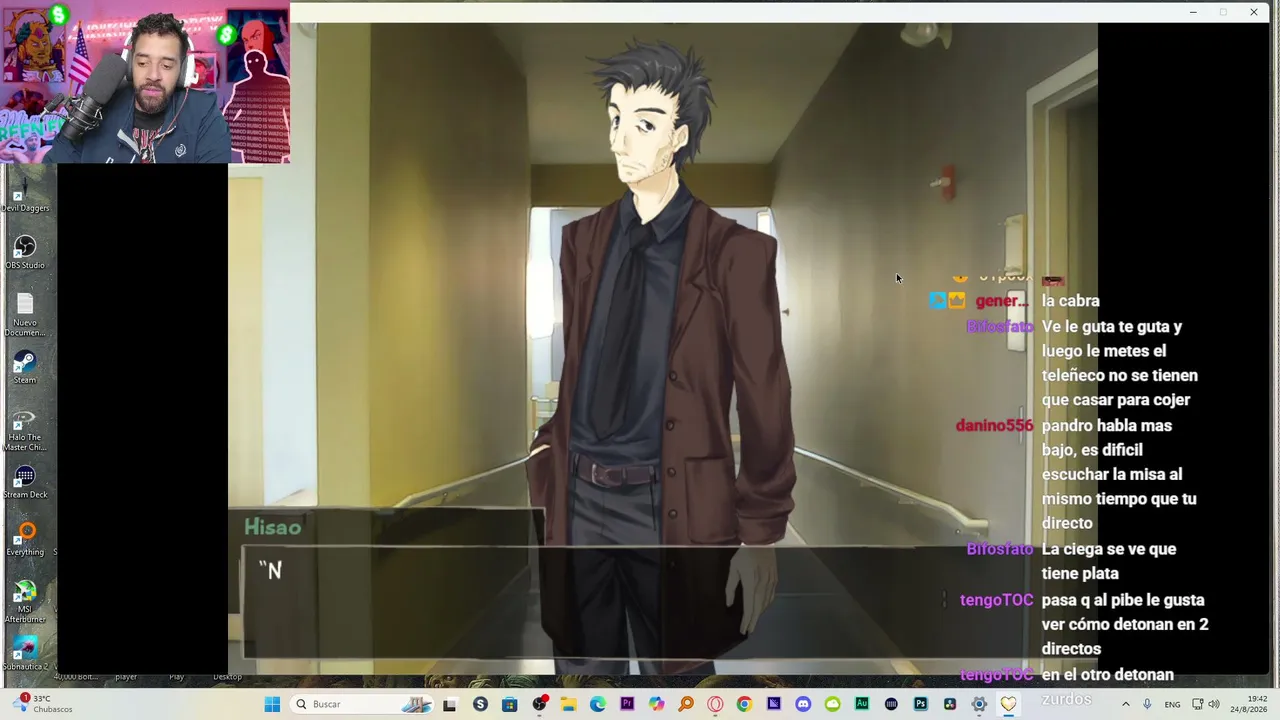Image resolution: width=1280 pixels, height=720 pixels.
Task: Click the streamer webcam overlay
Action: (x=145, y=82)
